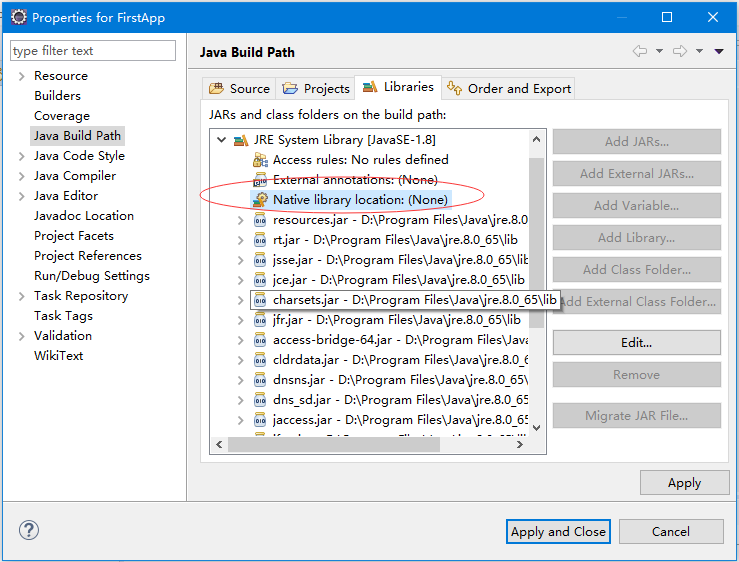Click the access-bridge-64.jar jar icon
This screenshot has height=562, width=739.
[x=260, y=339]
